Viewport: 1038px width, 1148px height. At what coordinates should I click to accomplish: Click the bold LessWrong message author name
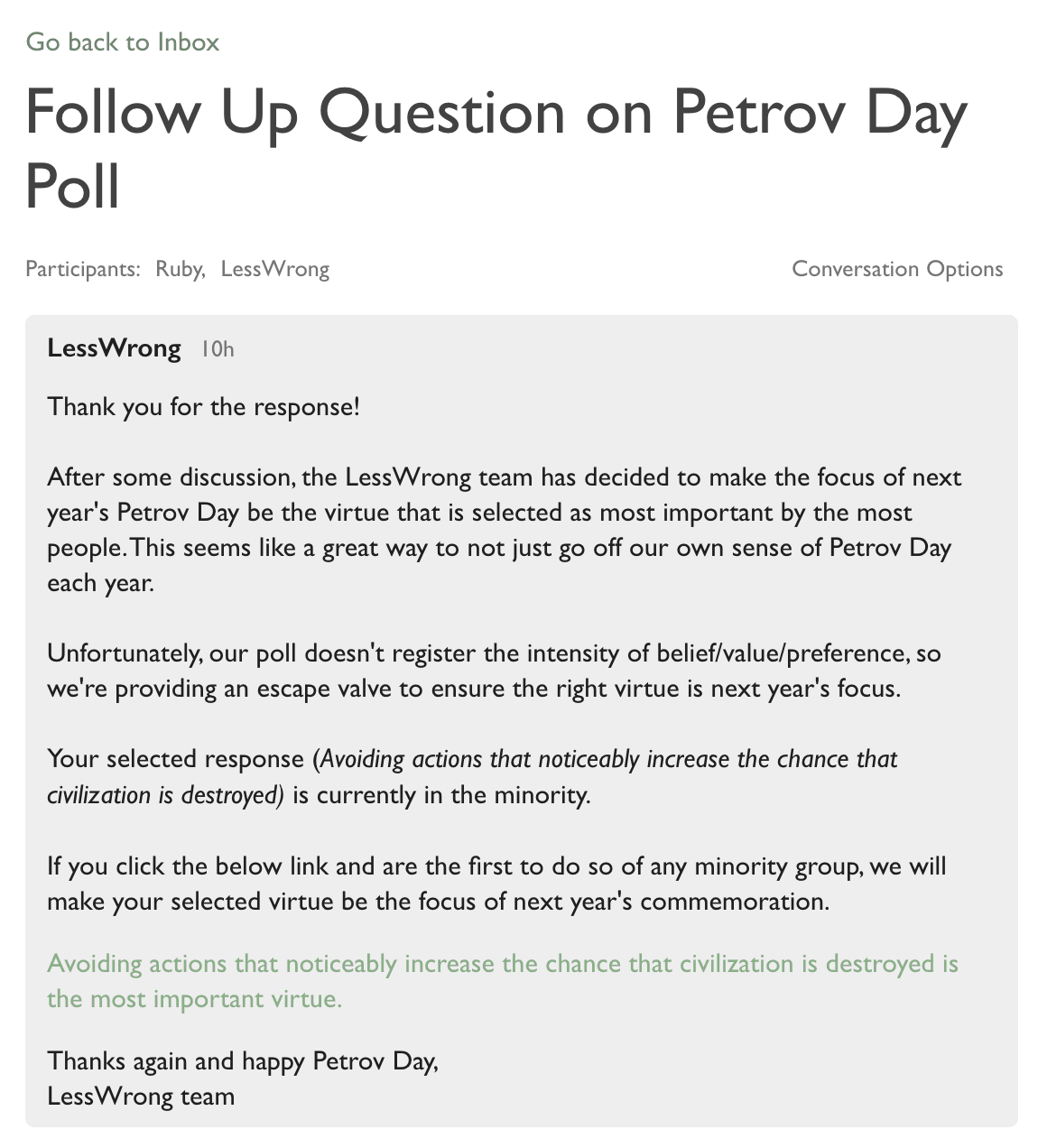114,348
